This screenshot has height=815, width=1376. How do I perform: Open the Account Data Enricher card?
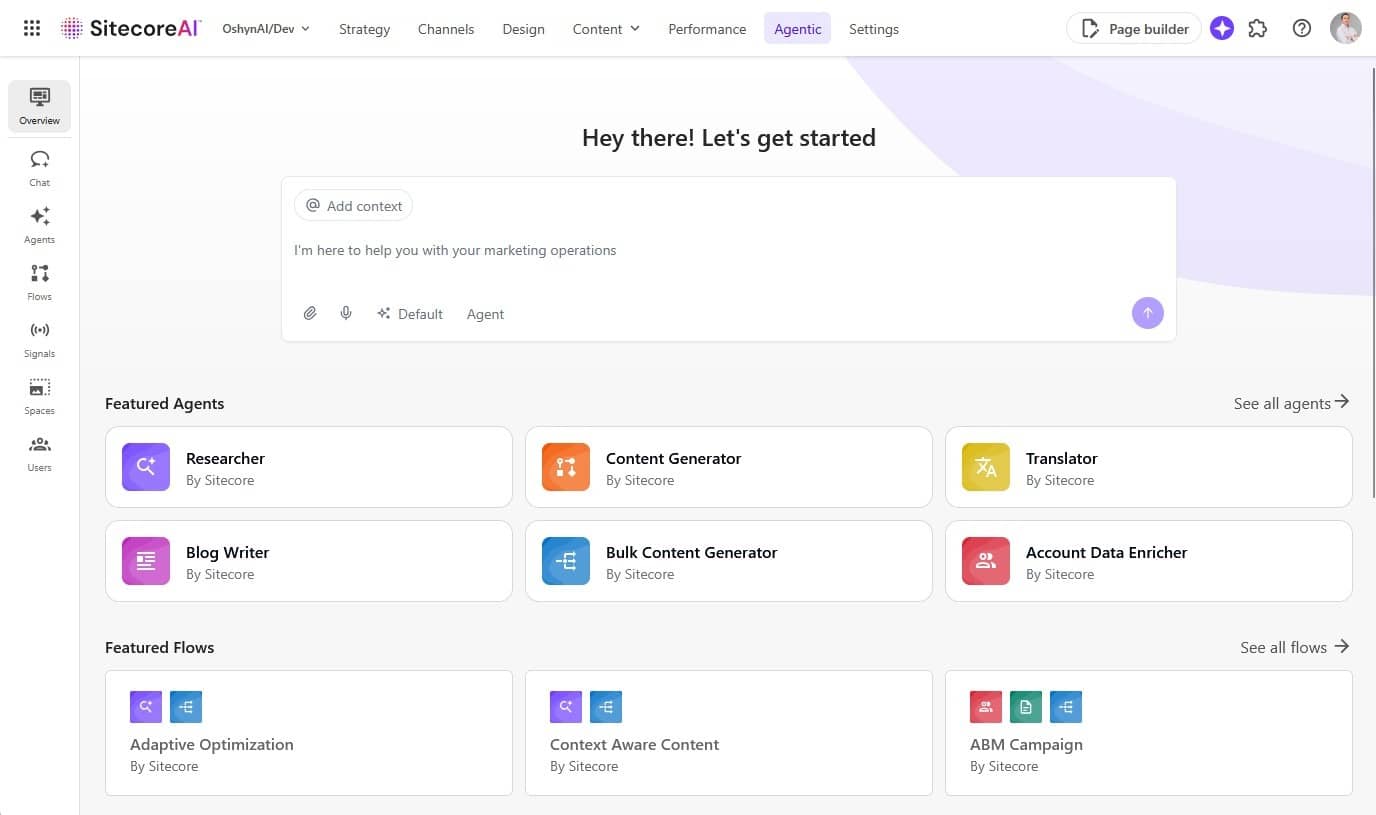pyautogui.click(x=1149, y=561)
